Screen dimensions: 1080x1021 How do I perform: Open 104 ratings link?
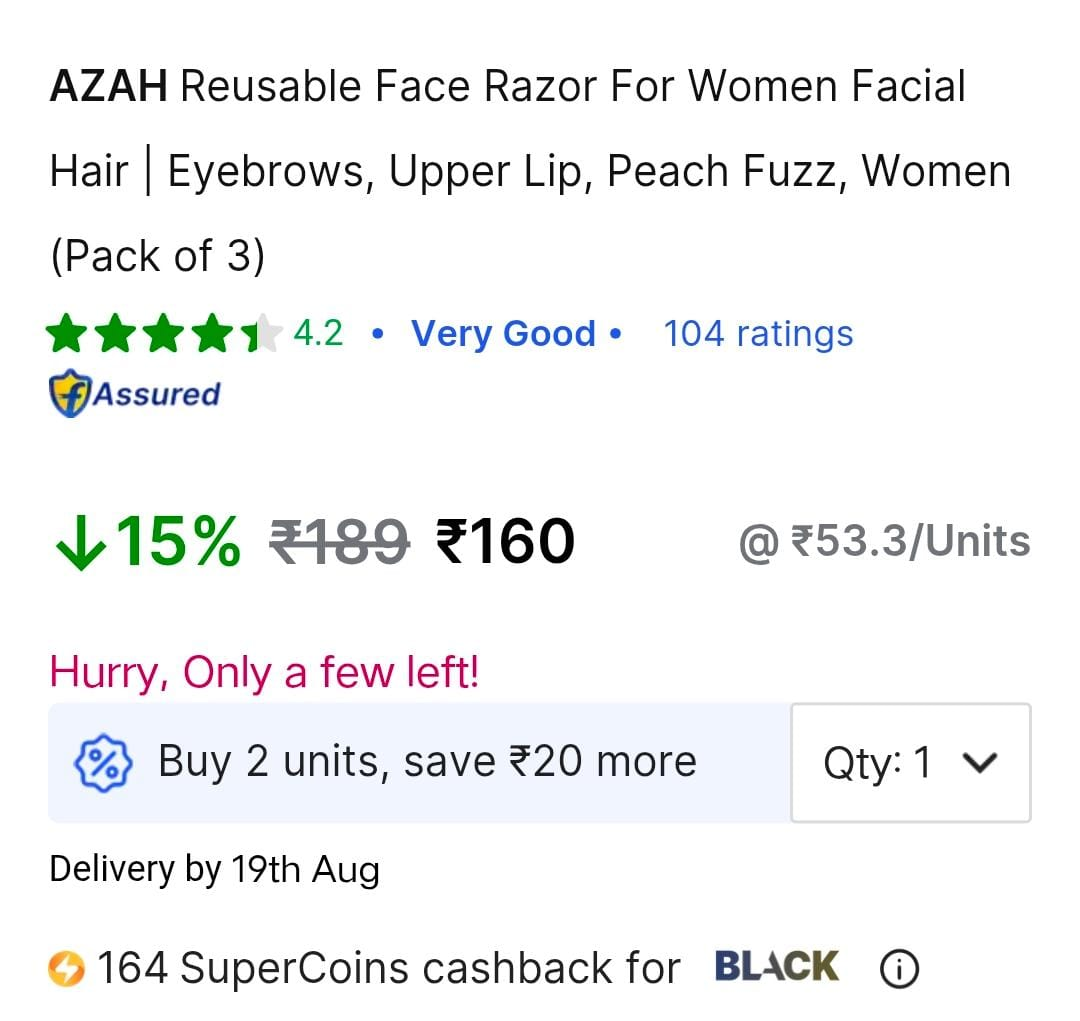(x=758, y=334)
